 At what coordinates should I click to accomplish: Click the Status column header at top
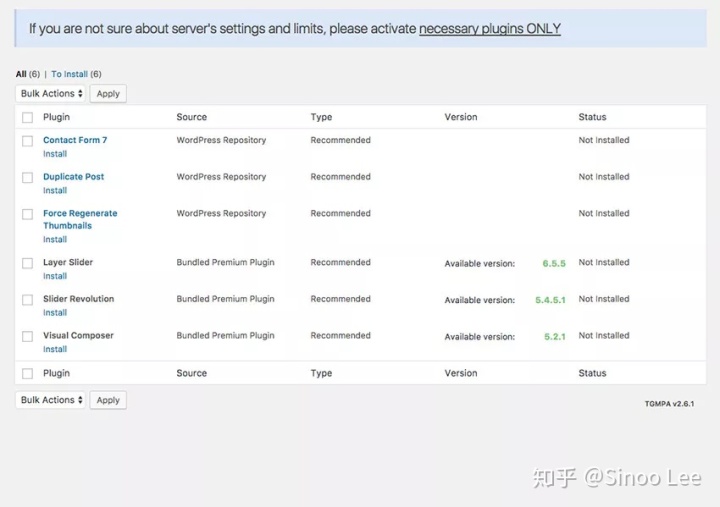pyautogui.click(x=592, y=117)
